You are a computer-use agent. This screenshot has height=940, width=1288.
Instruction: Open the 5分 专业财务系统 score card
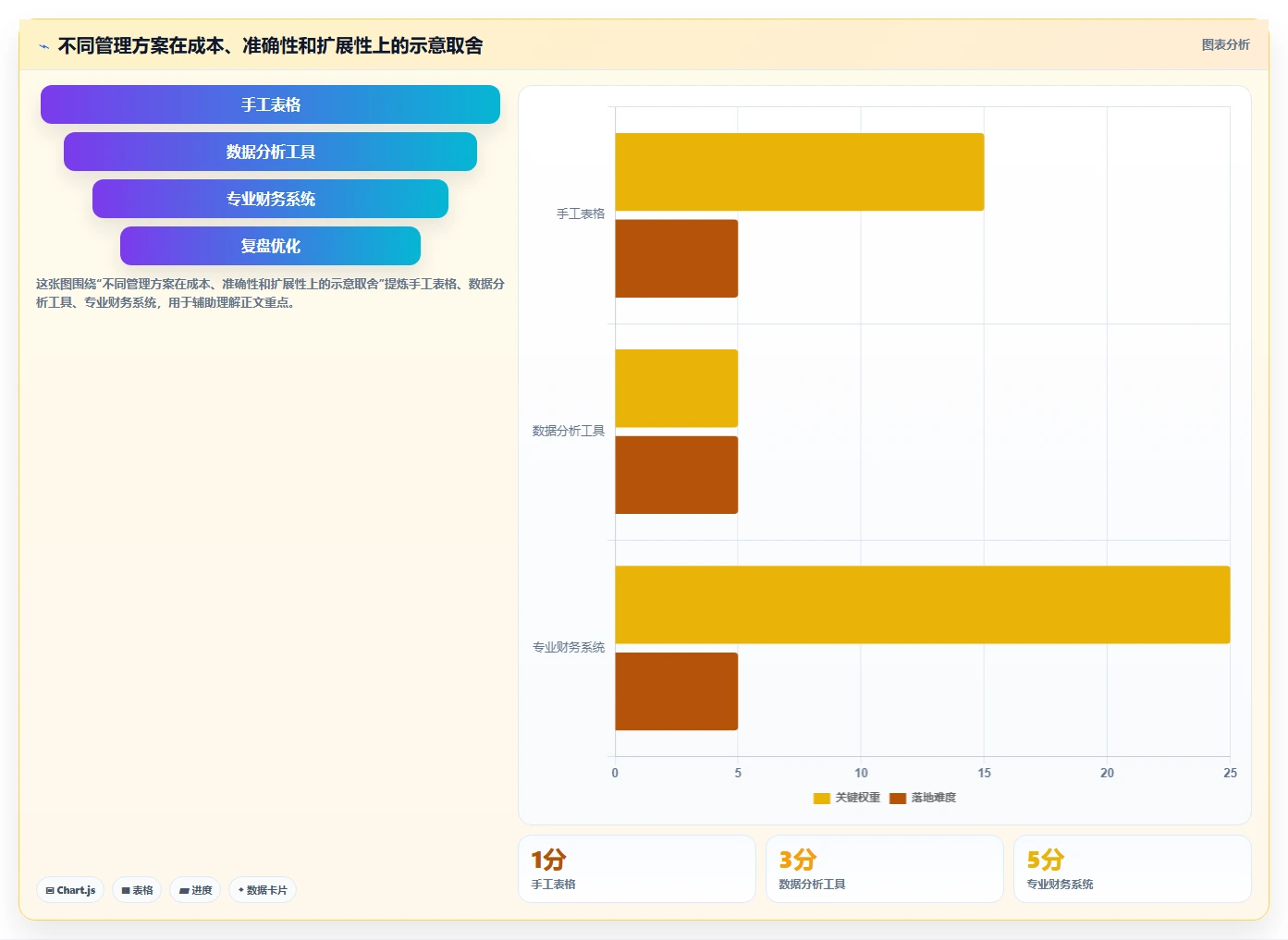pos(1133,869)
